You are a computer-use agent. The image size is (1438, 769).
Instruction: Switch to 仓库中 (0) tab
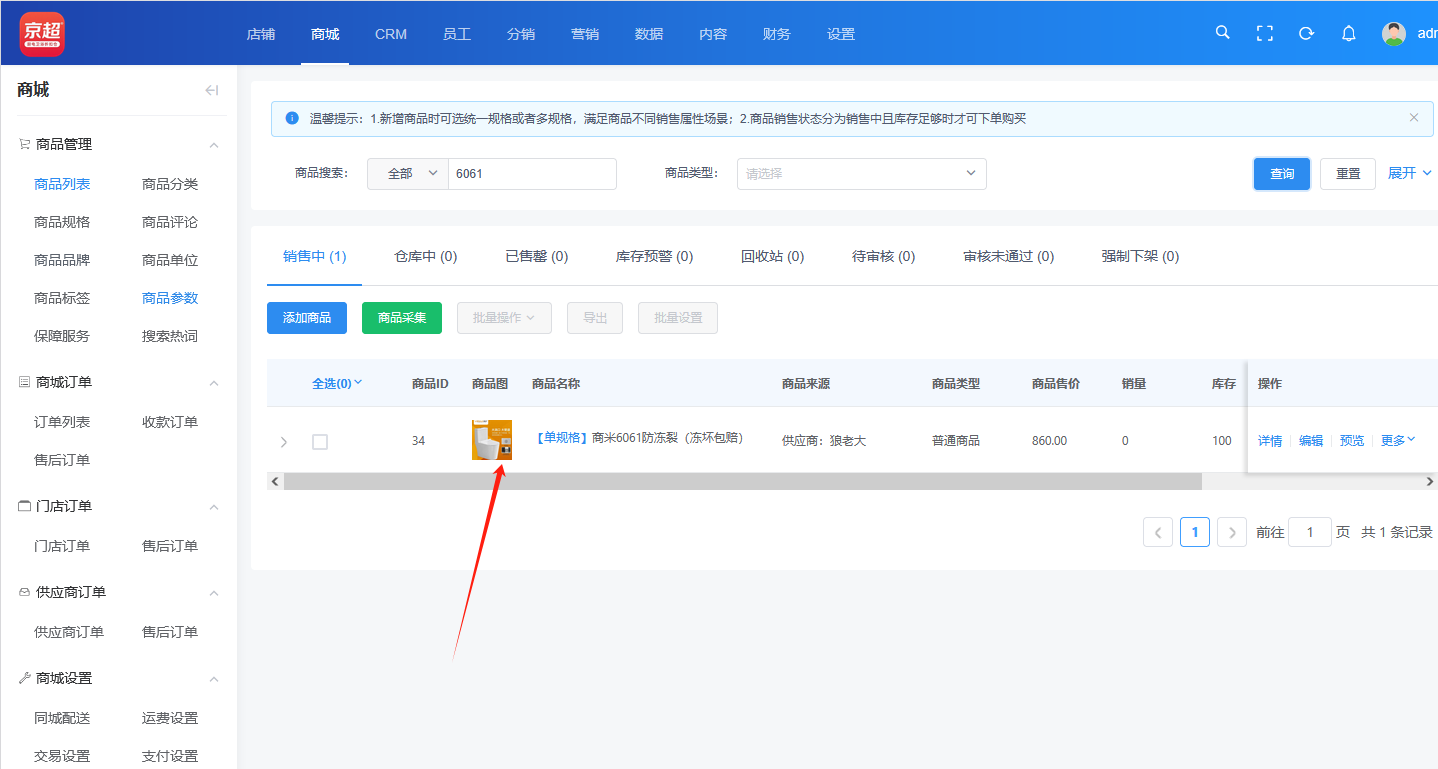[426, 256]
